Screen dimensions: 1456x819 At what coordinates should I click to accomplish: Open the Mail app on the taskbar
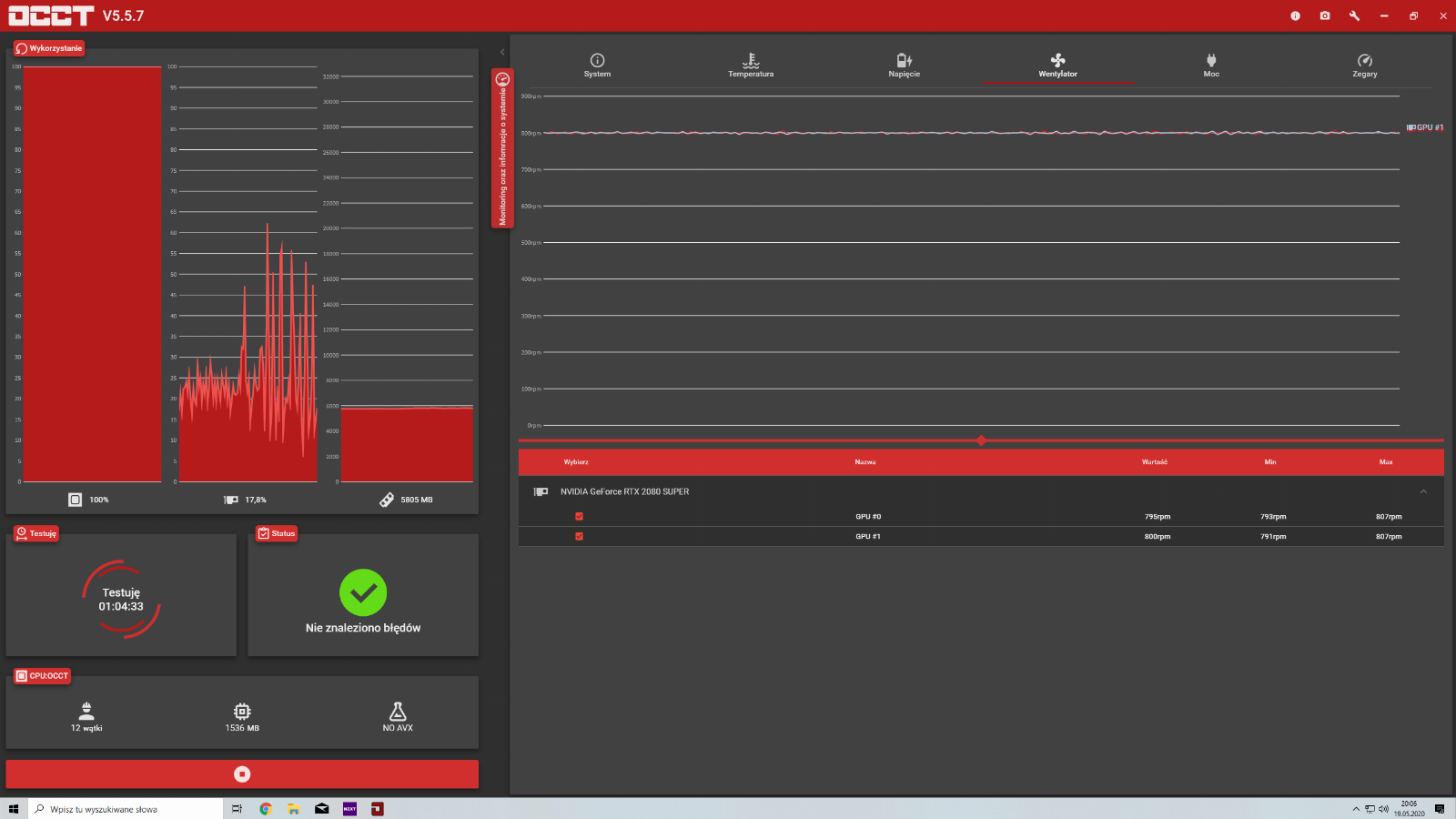click(x=321, y=809)
